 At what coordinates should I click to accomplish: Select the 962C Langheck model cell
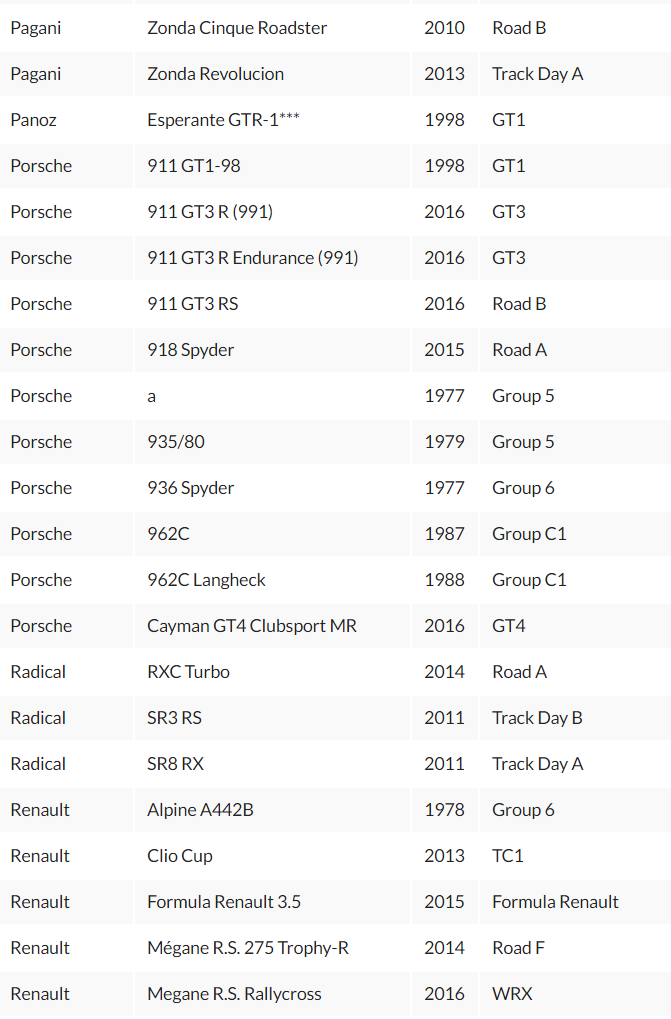[273, 580]
